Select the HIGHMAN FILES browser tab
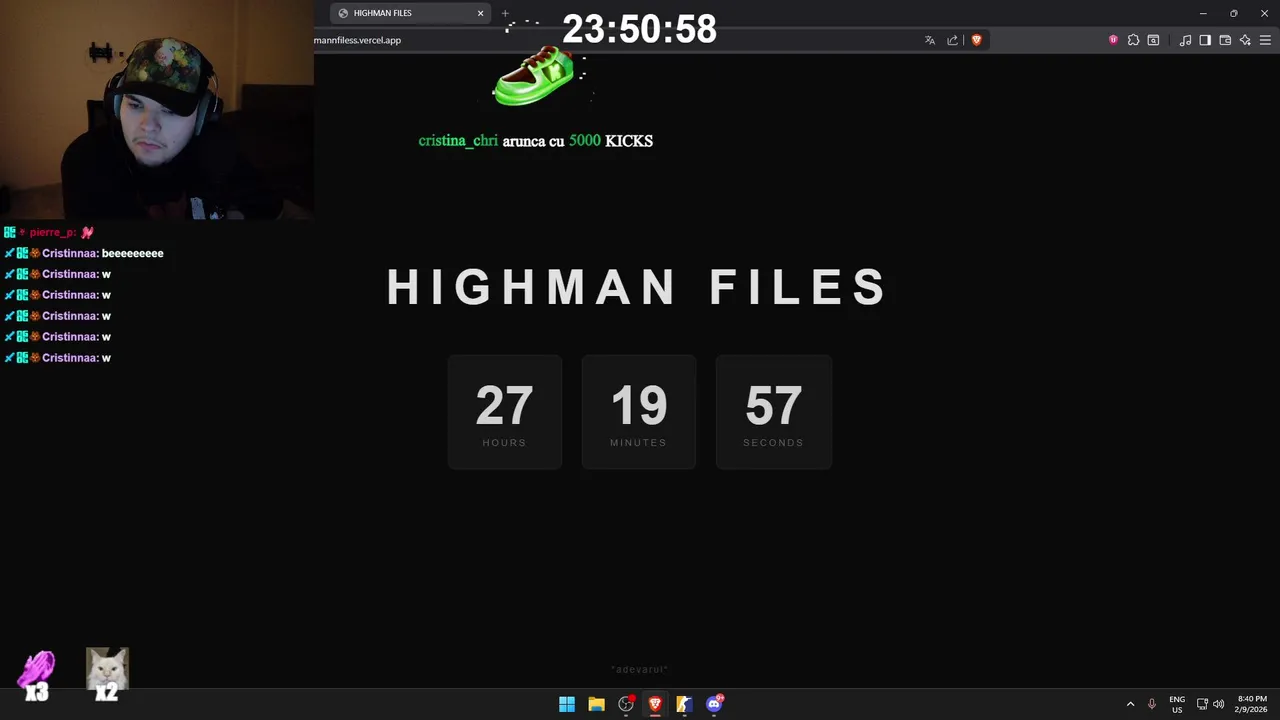Viewport: 1280px width, 720px height. pyautogui.click(x=411, y=13)
